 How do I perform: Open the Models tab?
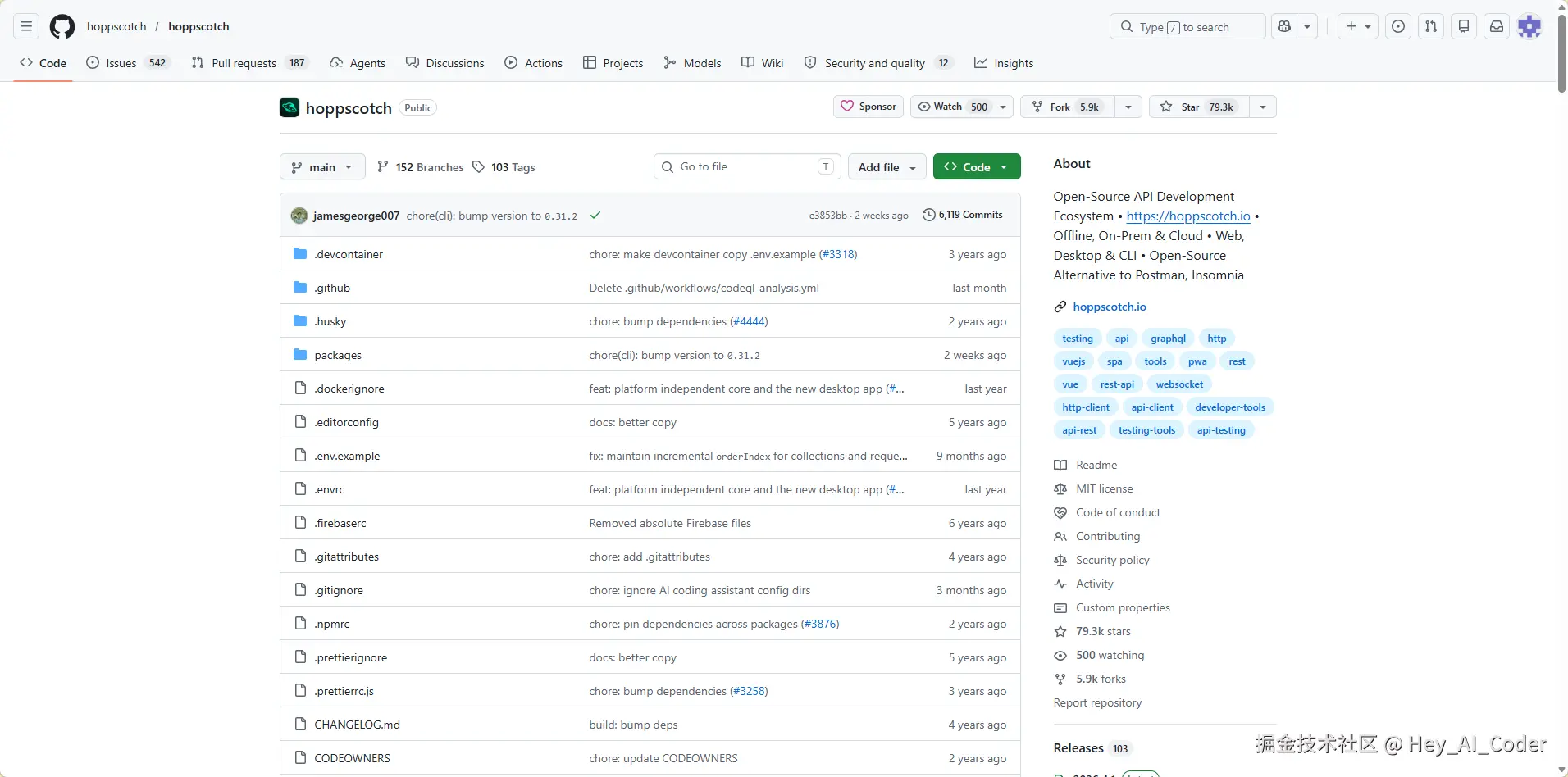693,63
